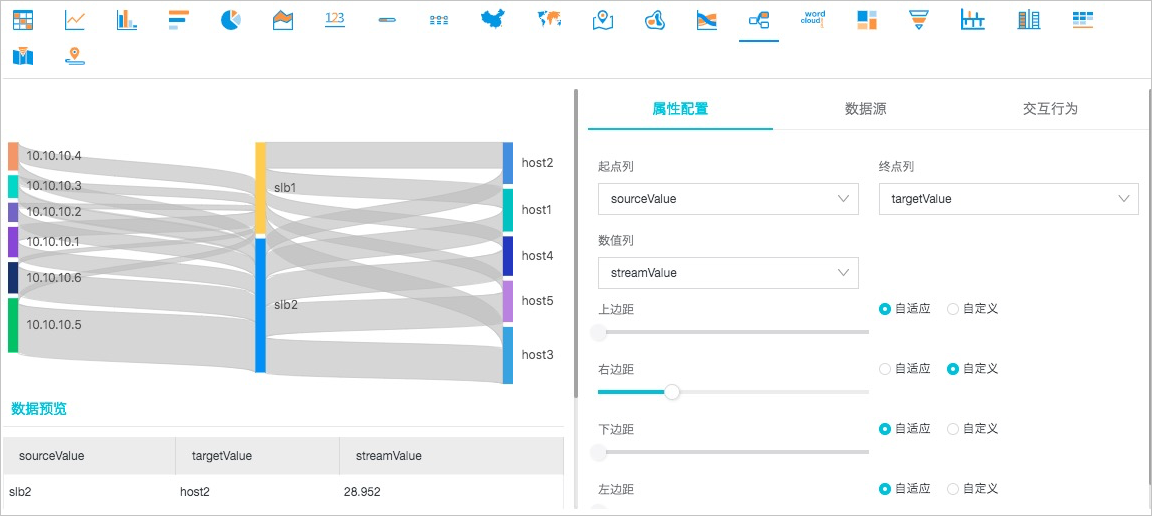Select the blue grid table icon

[1082, 20]
